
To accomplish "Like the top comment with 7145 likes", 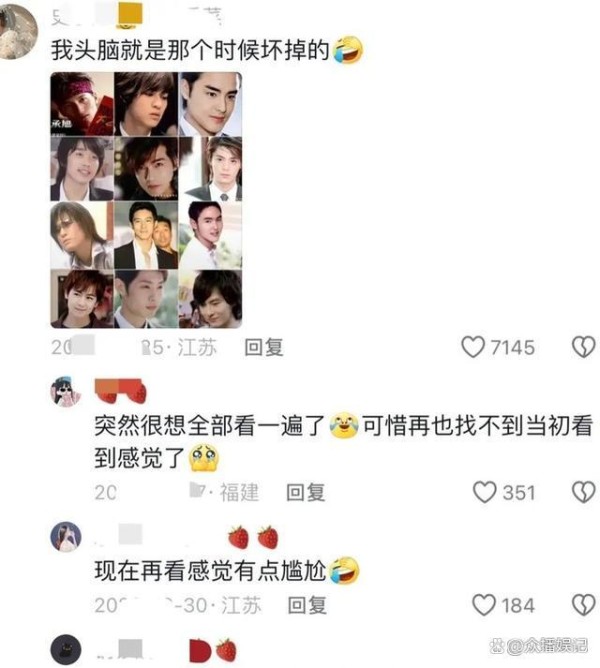I will (473, 347).
